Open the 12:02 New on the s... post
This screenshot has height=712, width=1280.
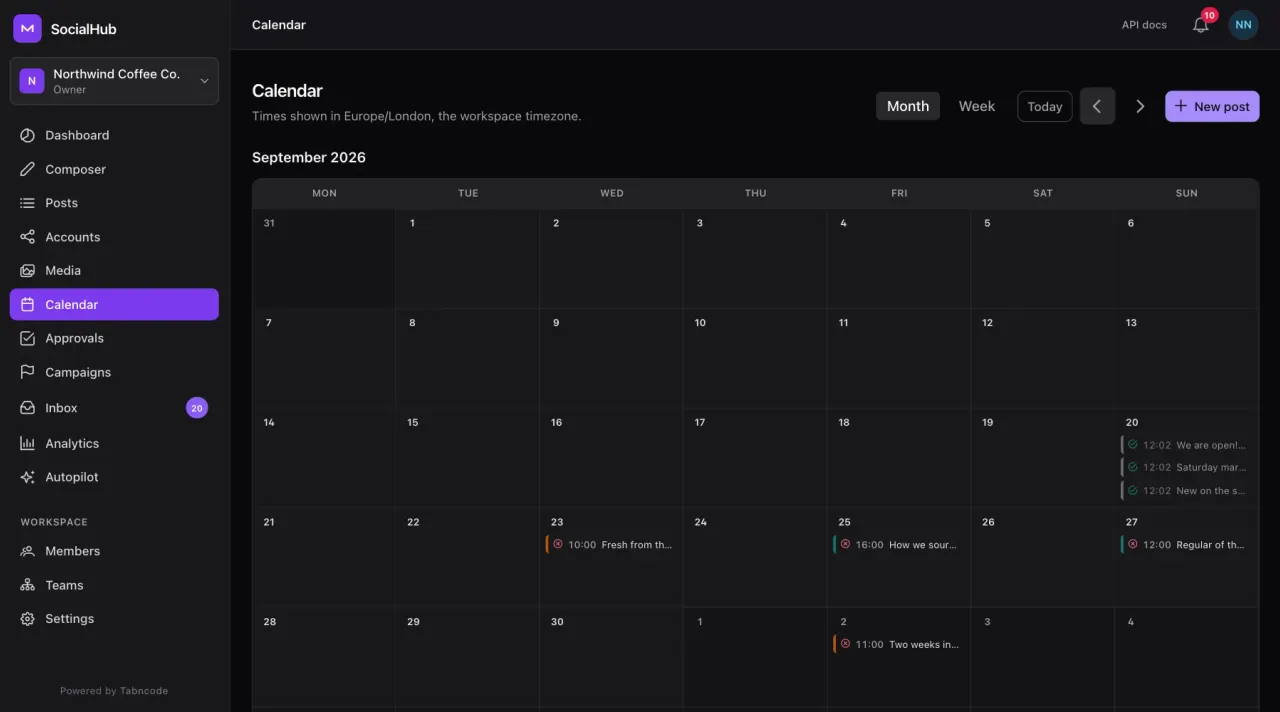click(1186, 490)
